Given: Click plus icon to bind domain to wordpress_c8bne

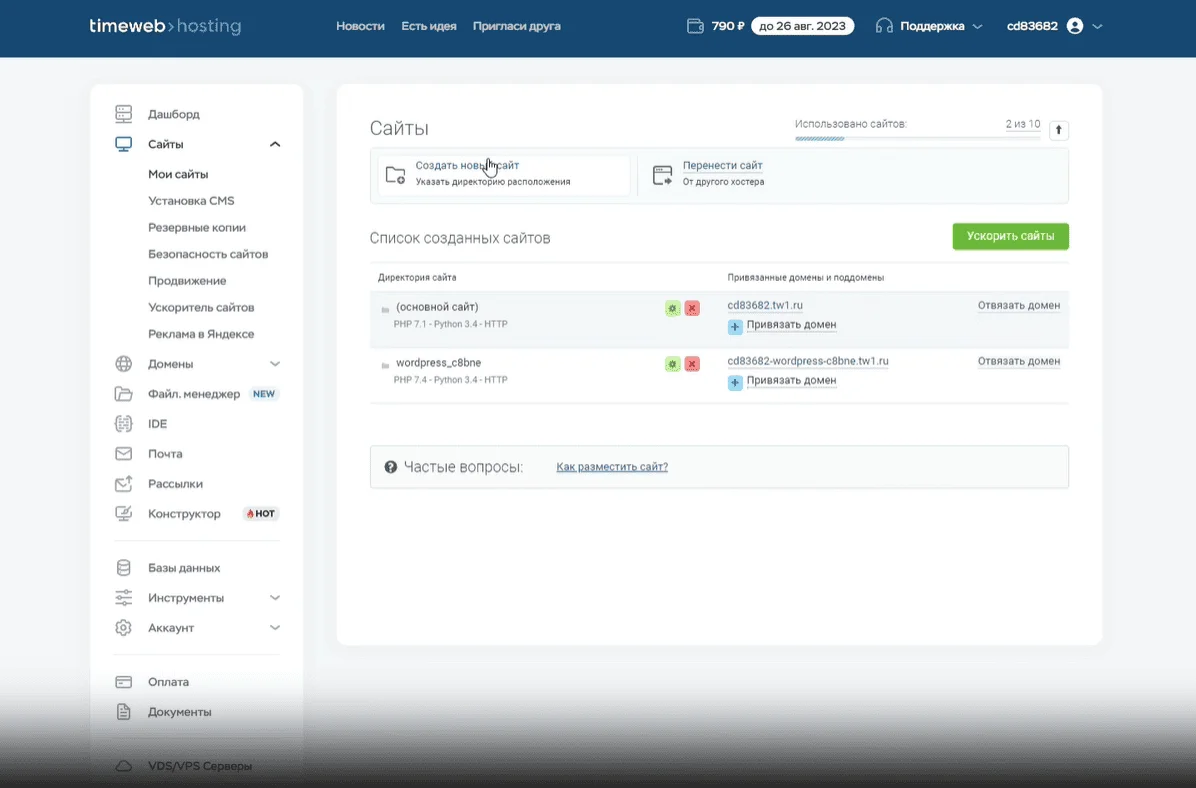Looking at the screenshot, I should click(x=735, y=382).
